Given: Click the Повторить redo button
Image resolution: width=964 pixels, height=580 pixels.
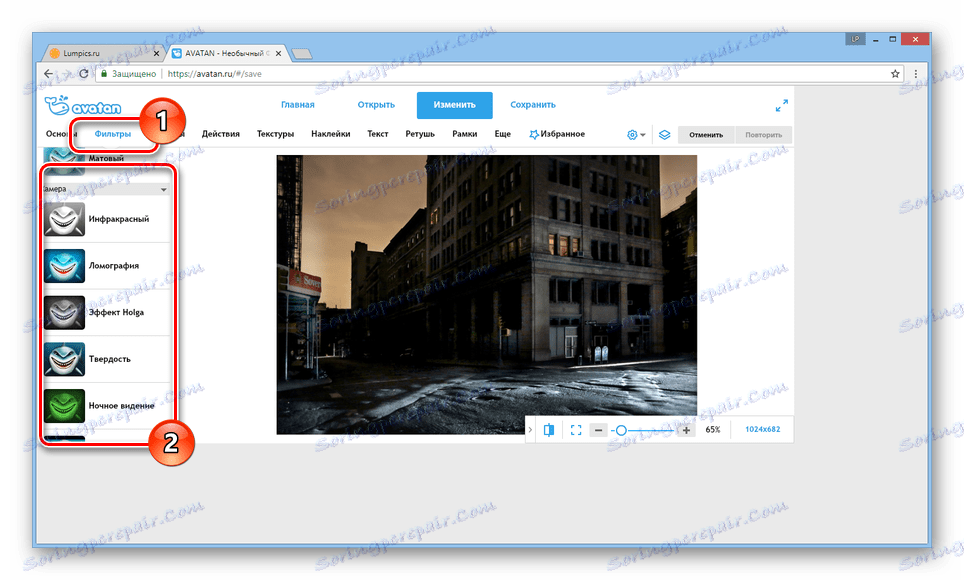Looking at the screenshot, I should point(764,135).
